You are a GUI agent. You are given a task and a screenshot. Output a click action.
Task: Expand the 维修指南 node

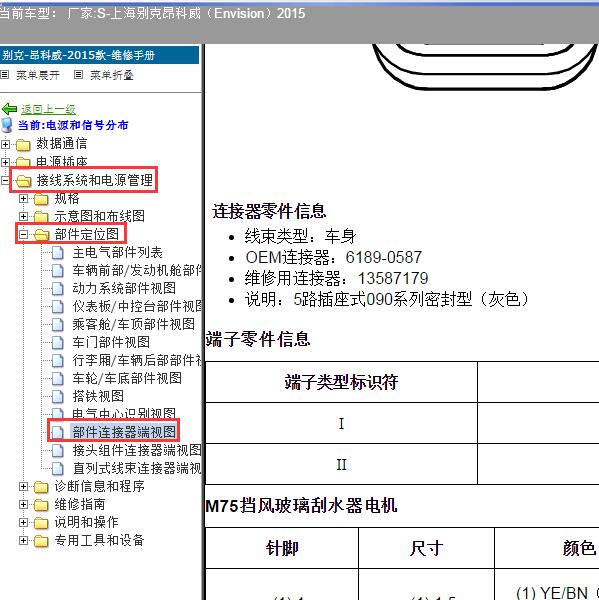(23, 504)
